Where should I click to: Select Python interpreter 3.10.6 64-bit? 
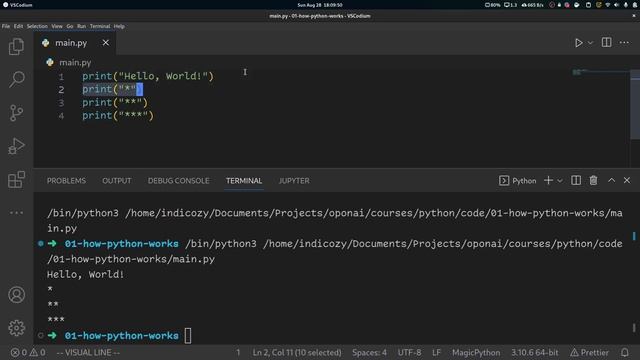click(x=535, y=353)
